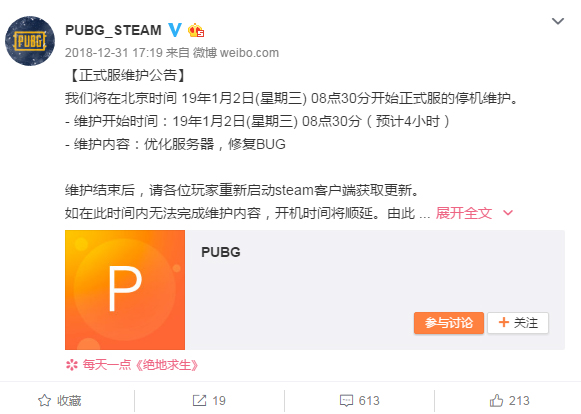
Task: Open the PUBG avatar profile picture
Action: click(30, 41)
